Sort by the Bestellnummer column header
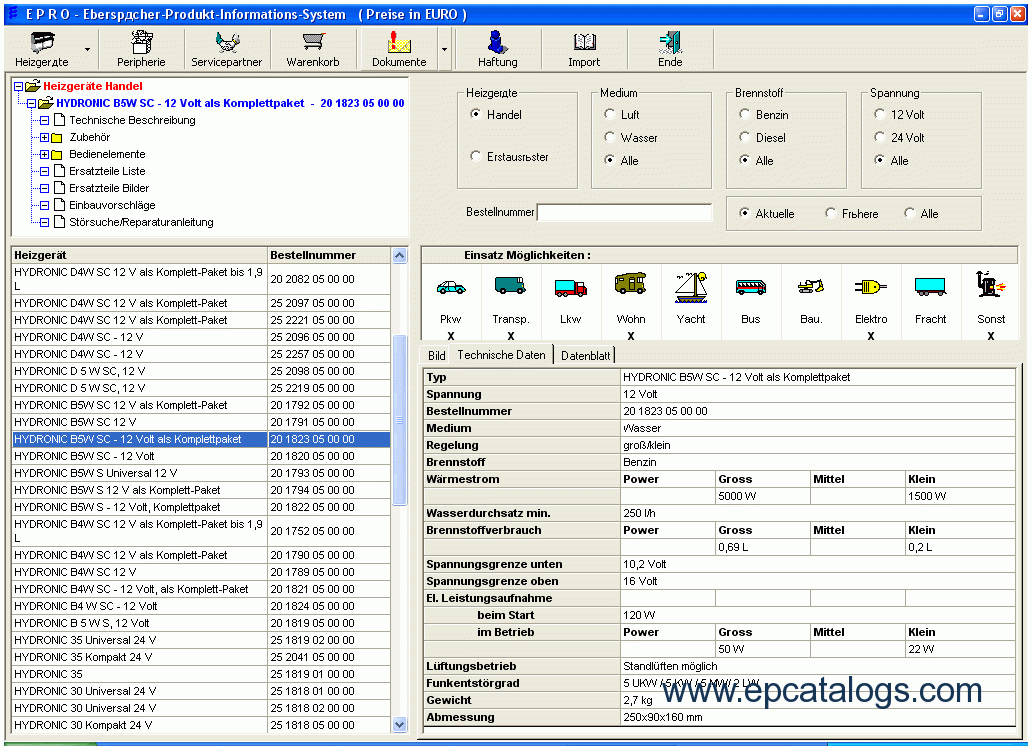The height and width of the screenshot is (746, 1032). [329, 255]
